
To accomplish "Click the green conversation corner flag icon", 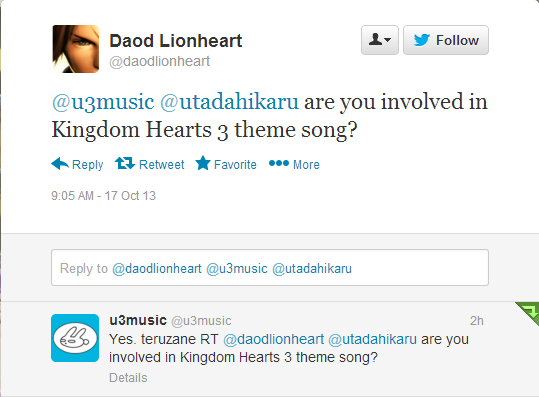I will [x=529, y=312].
